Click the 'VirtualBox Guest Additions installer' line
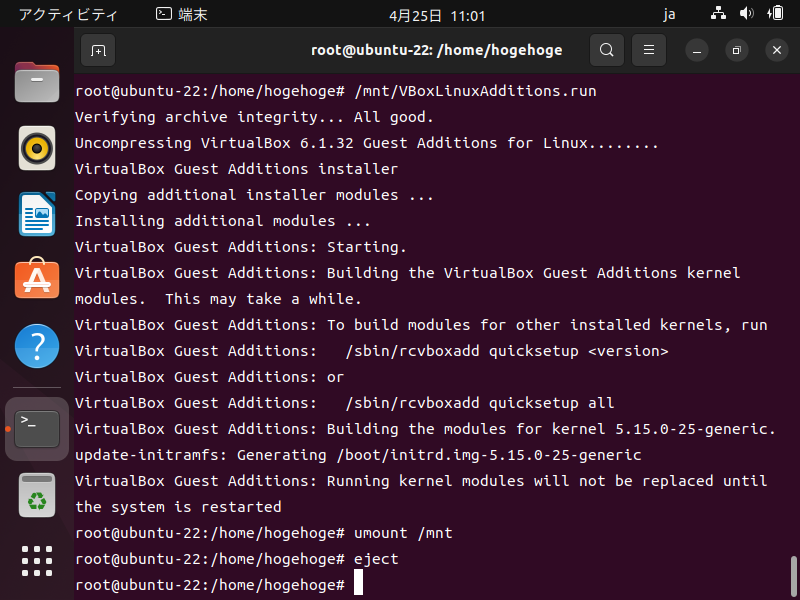Viewport: 800px width, 600px height. click(x=236, y=169)
